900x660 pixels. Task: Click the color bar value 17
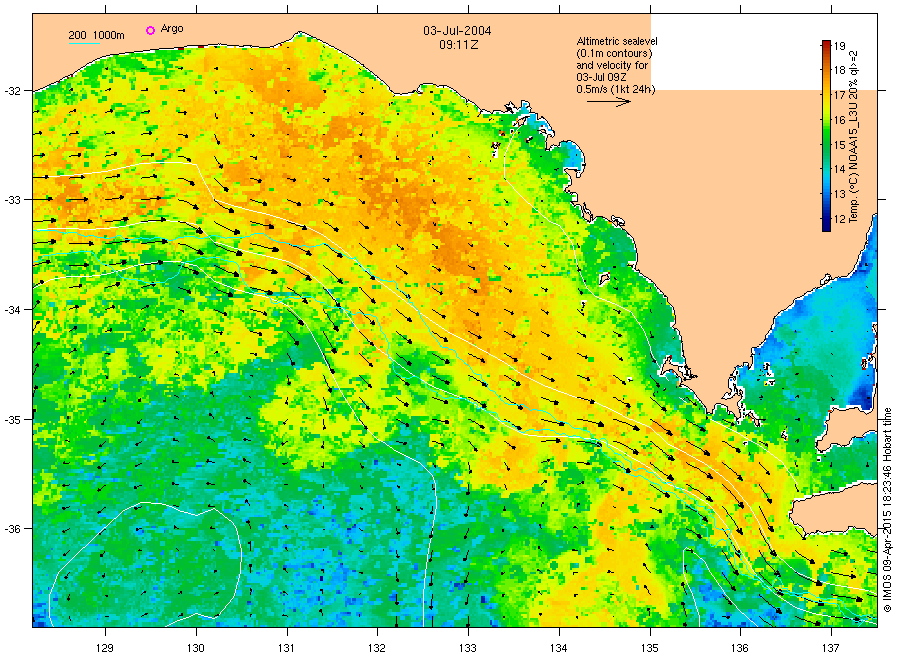839,95
